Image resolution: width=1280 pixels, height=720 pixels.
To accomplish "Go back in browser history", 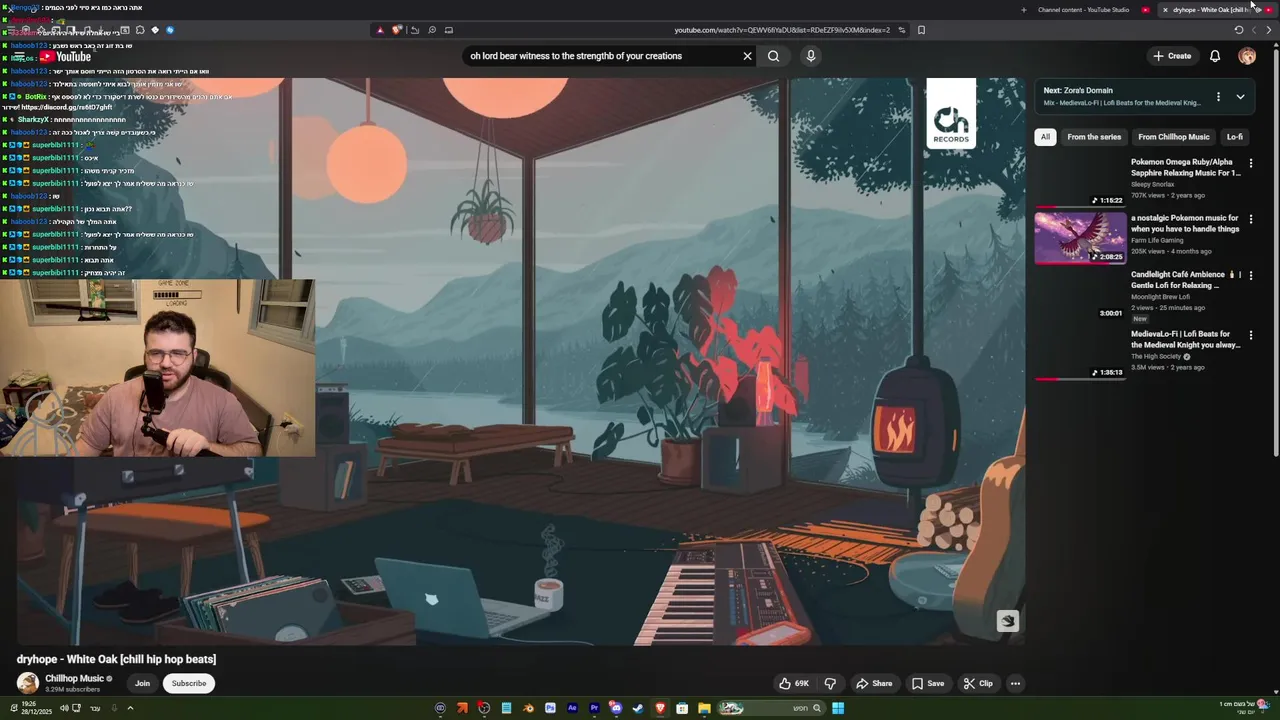I will point(1269,30).
